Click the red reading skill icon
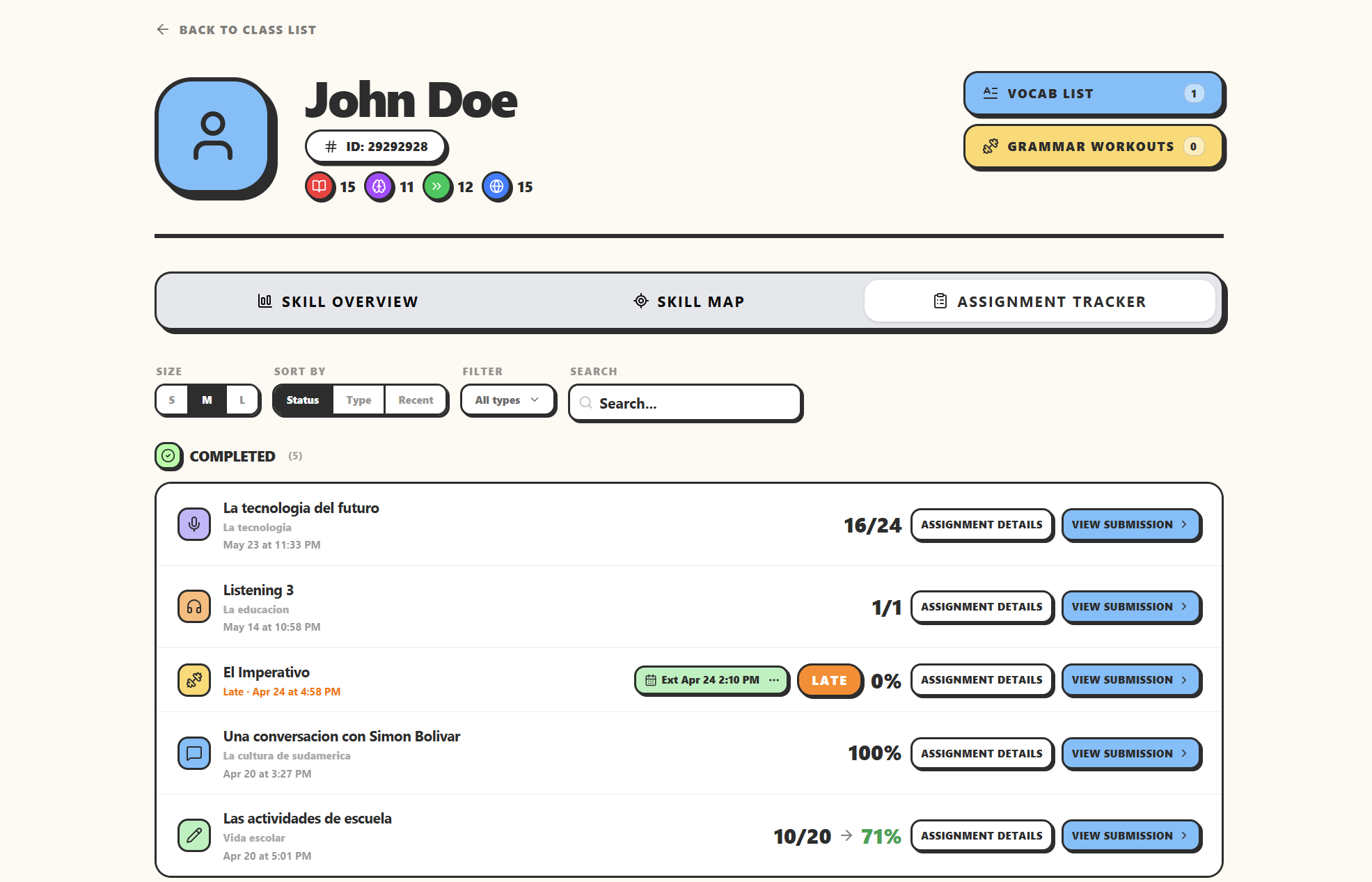The height and width of the screenshot is (882, 1372). (x=320, y=187)
